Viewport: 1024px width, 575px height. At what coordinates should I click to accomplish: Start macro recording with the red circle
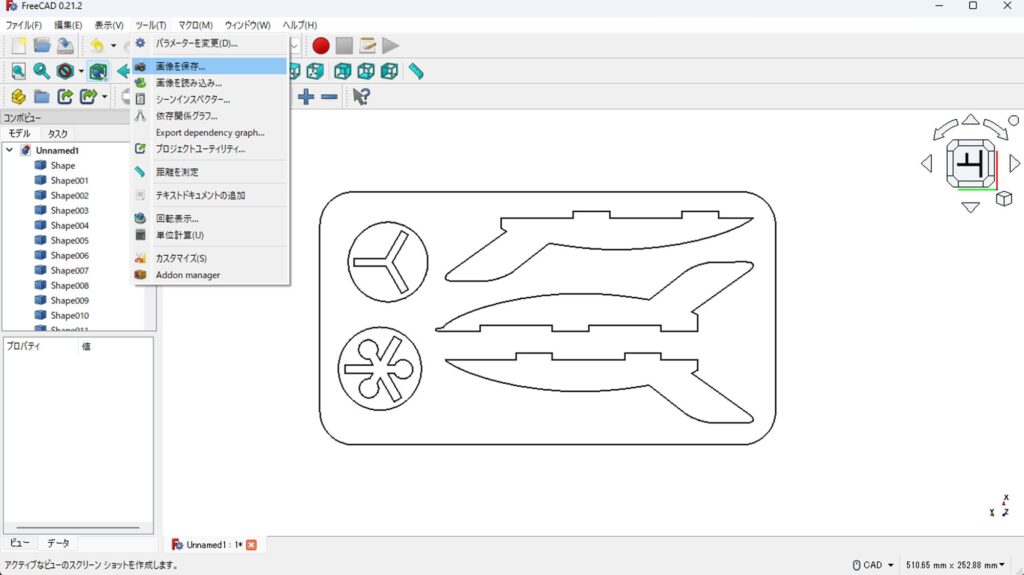pyautogui.click(x=321, y=45)
